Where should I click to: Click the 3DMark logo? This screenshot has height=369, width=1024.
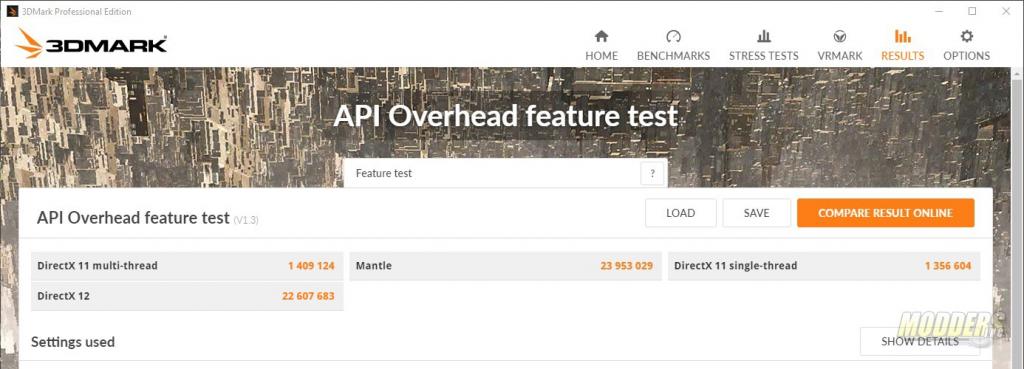point(92,44)
